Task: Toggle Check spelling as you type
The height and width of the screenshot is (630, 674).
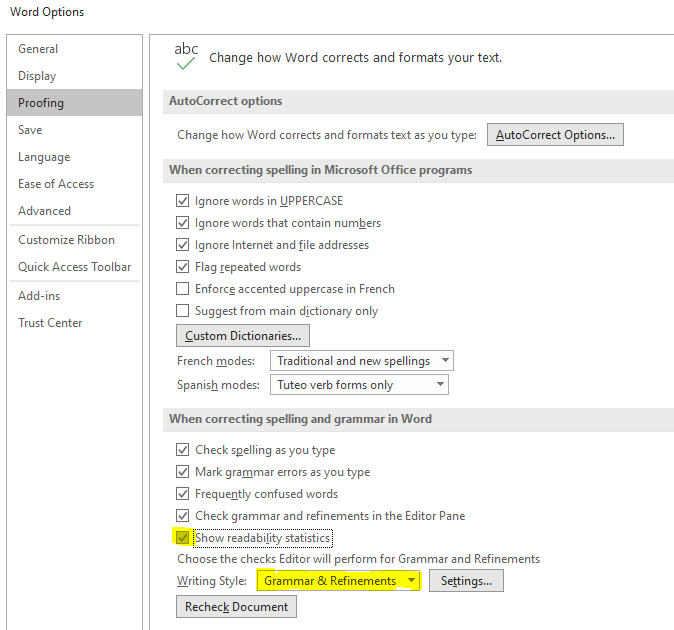Action: pos(183,450)
